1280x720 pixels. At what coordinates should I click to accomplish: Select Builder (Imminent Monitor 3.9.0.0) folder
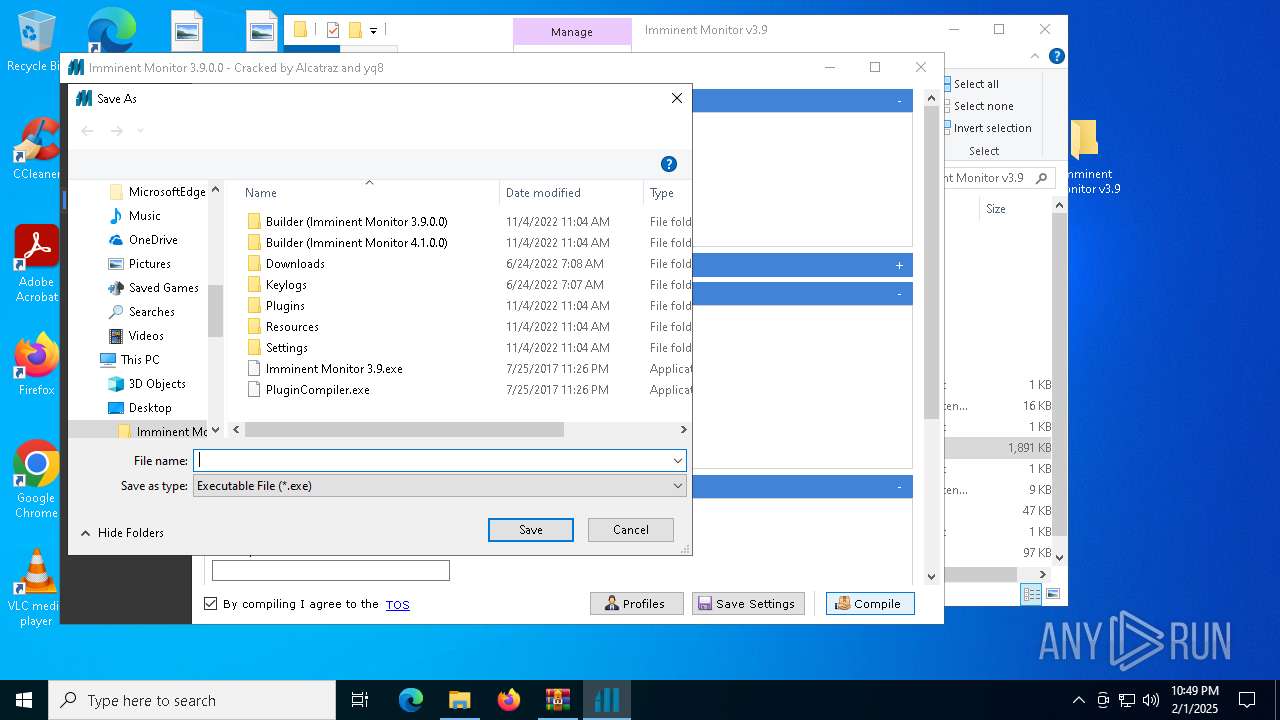click(x=356, y=222)
